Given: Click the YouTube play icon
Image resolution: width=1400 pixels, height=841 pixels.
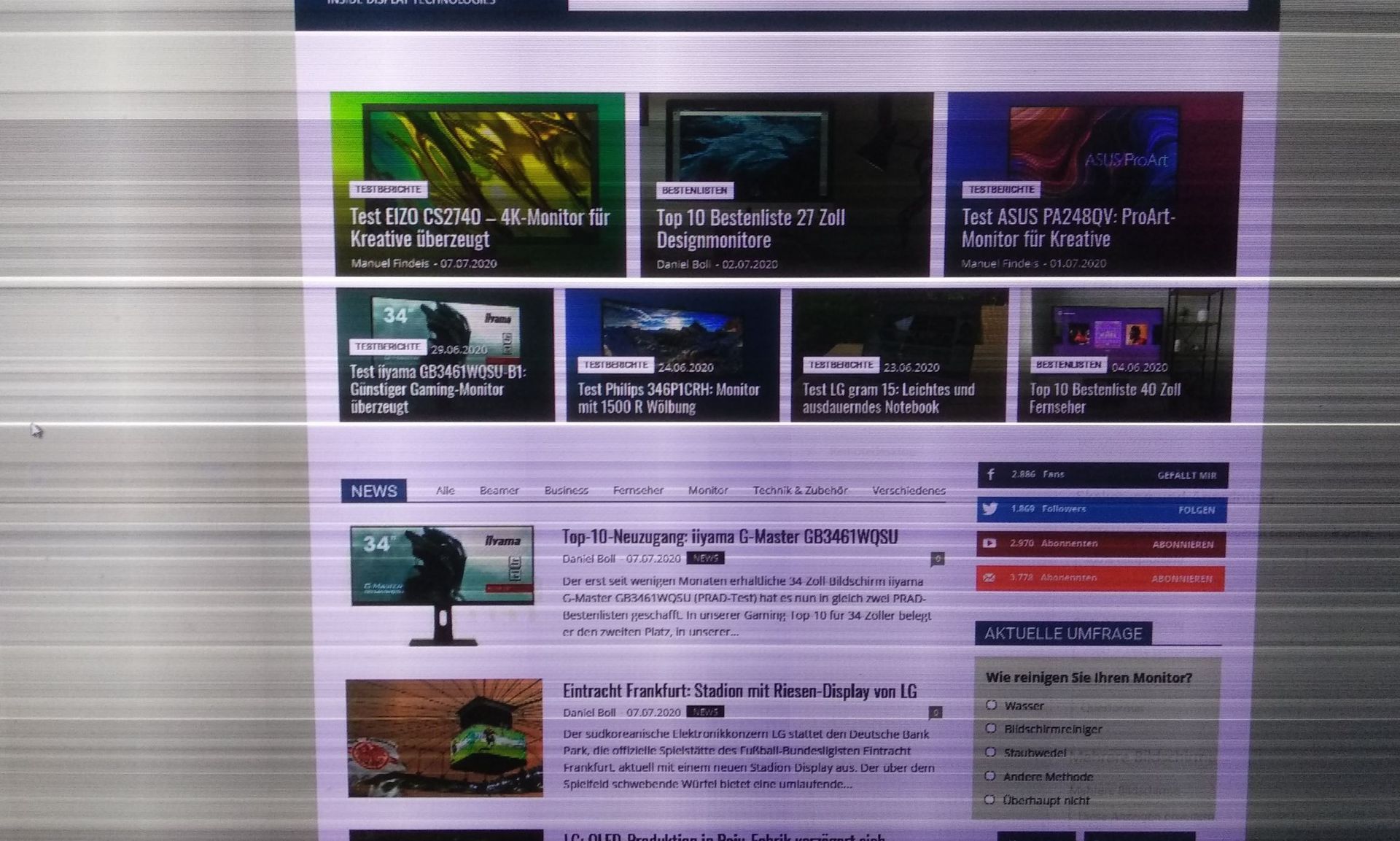Looking at the screenshot, I should tap(989, 543).
